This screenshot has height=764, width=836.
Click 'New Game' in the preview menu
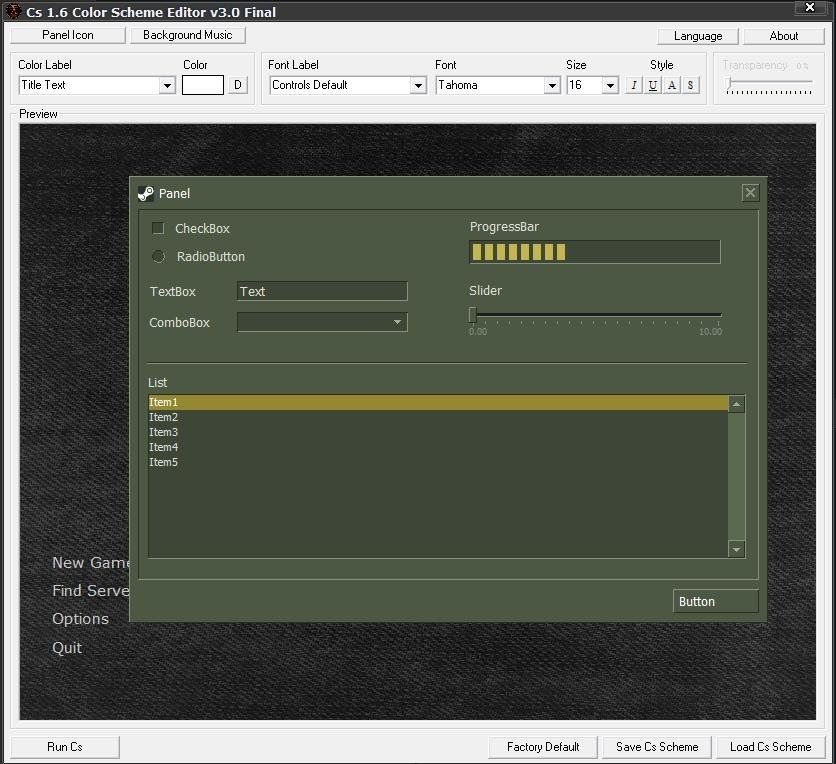pyautogui.click(x=91, y=563)
